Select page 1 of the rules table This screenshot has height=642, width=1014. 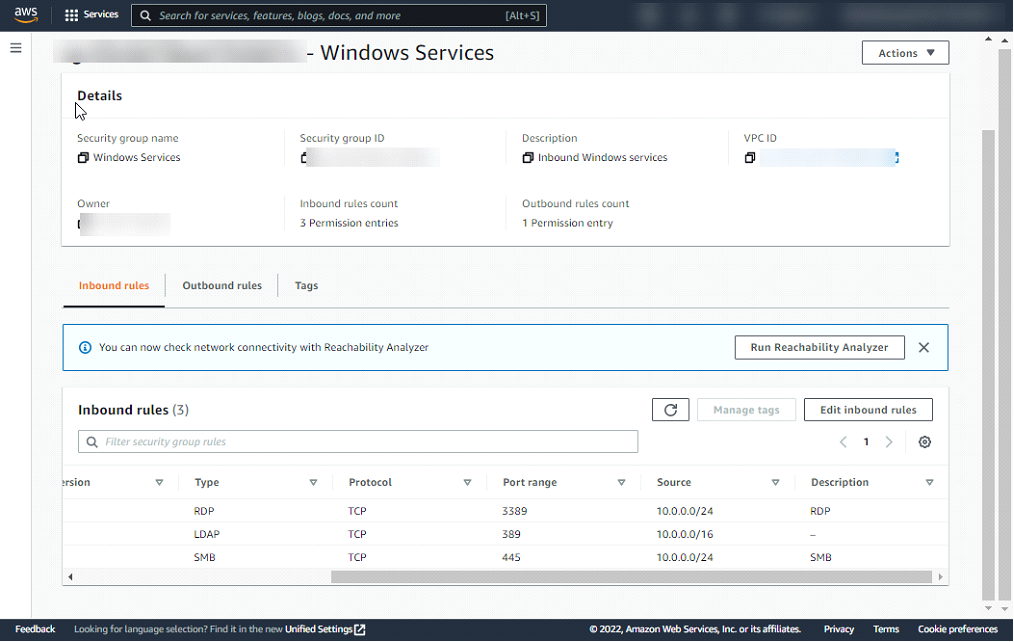pos(866,442)
